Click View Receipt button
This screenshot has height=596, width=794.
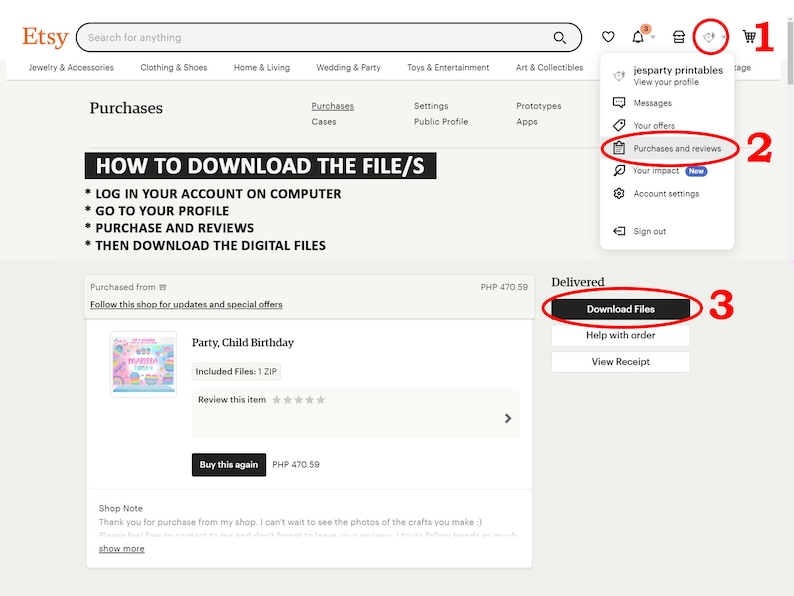coord(620,362)
